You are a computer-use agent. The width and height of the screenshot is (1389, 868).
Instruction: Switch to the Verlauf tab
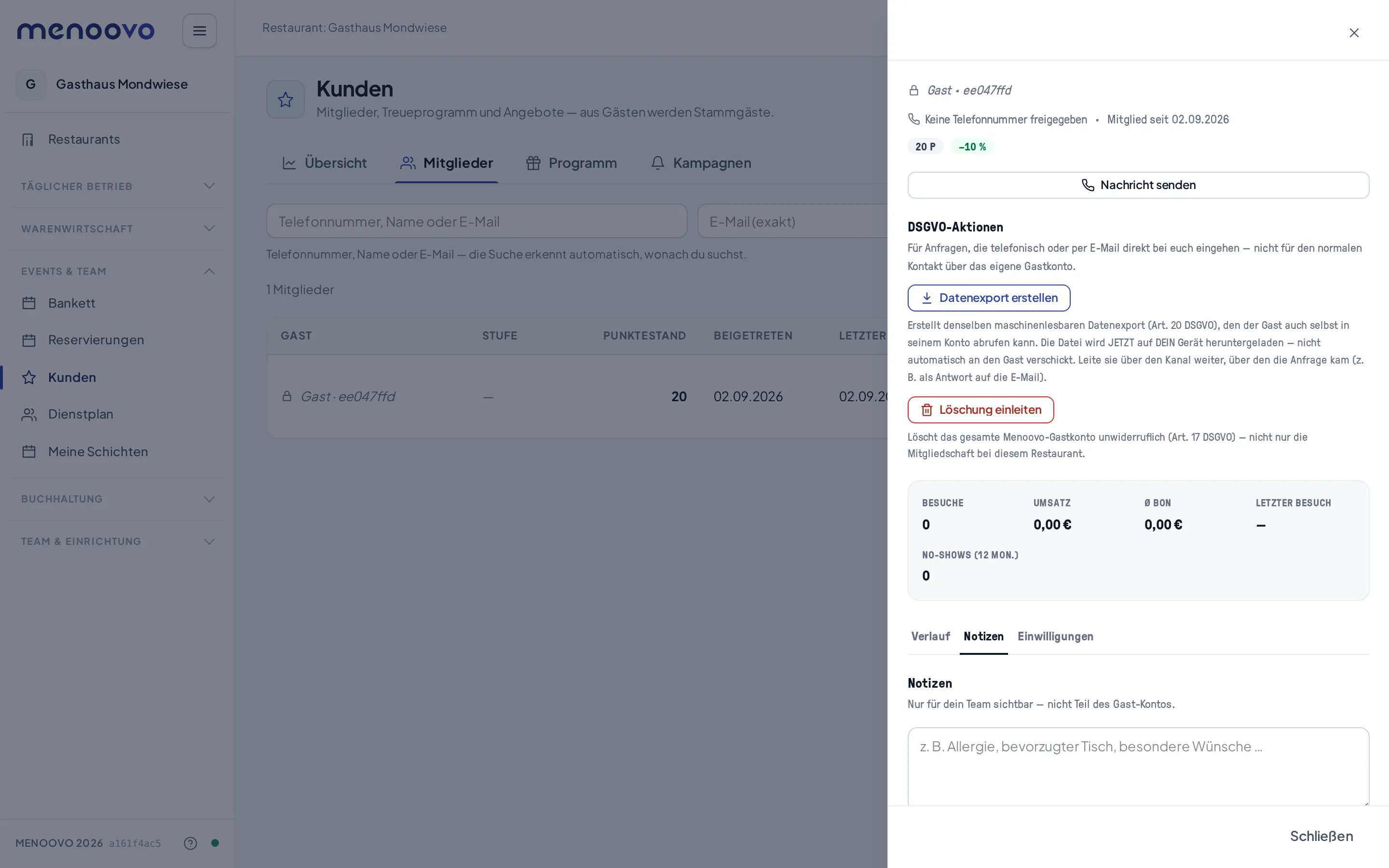click(930, 636)
